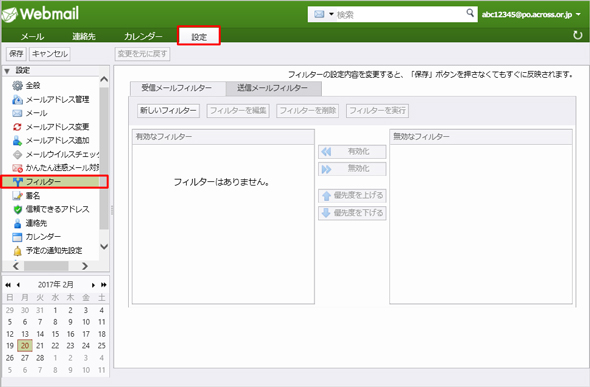Select date 20 in mini calendar
The width and height of the screenshot is (590, 387).
click(x=25, y=346)
